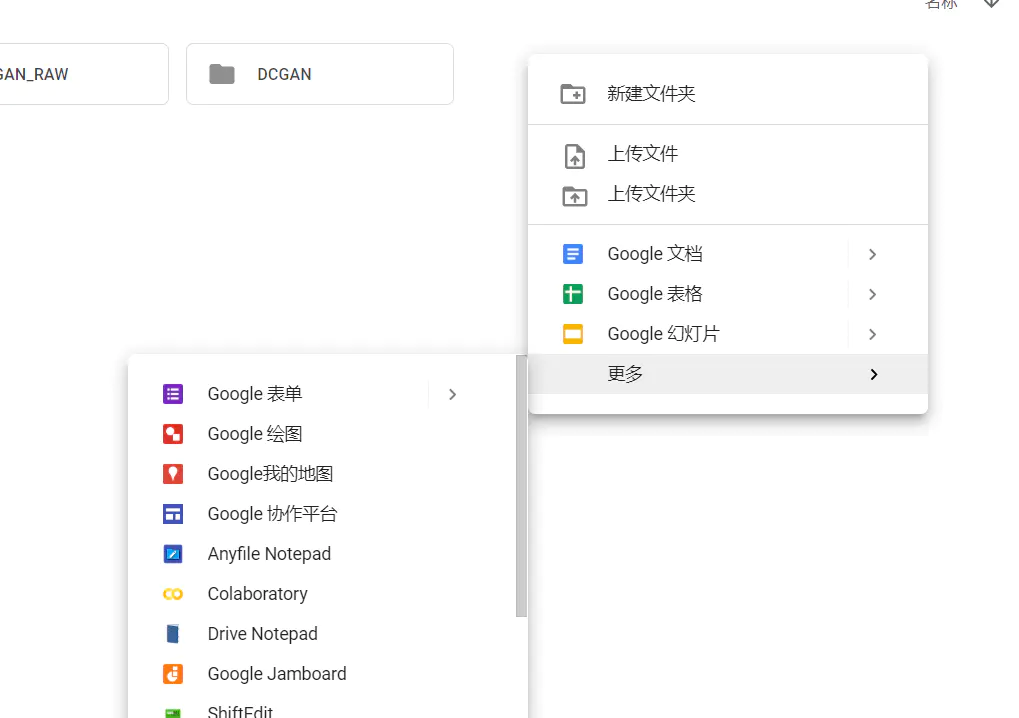Click the Anyfile Notepad icon
1019x718 pixels.
pyautogui.click(x=173, y=554)
